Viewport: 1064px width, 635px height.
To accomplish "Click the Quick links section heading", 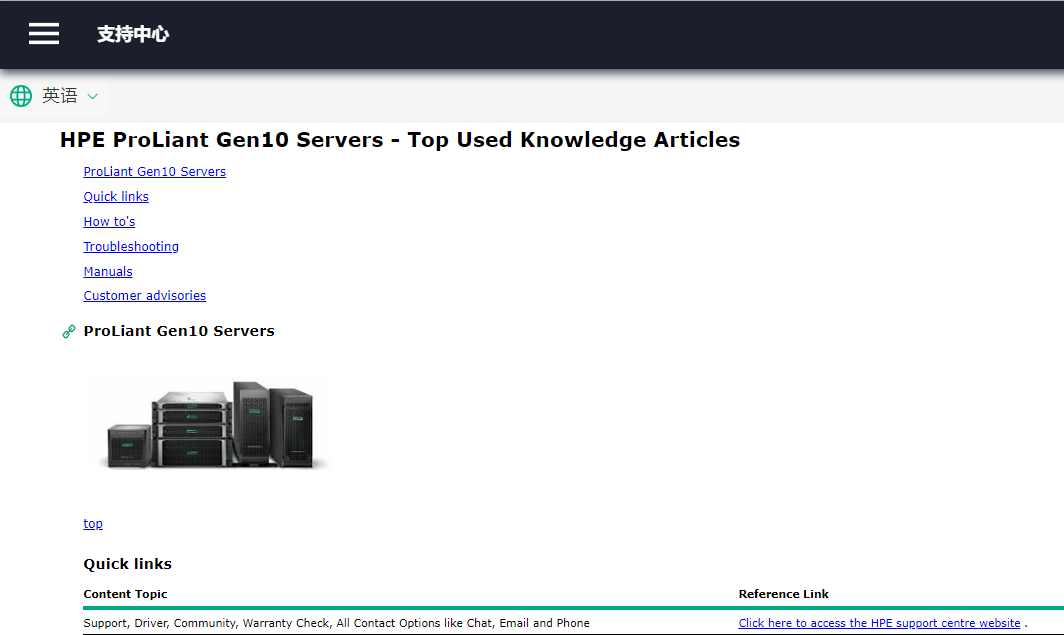I will [128, 564].
